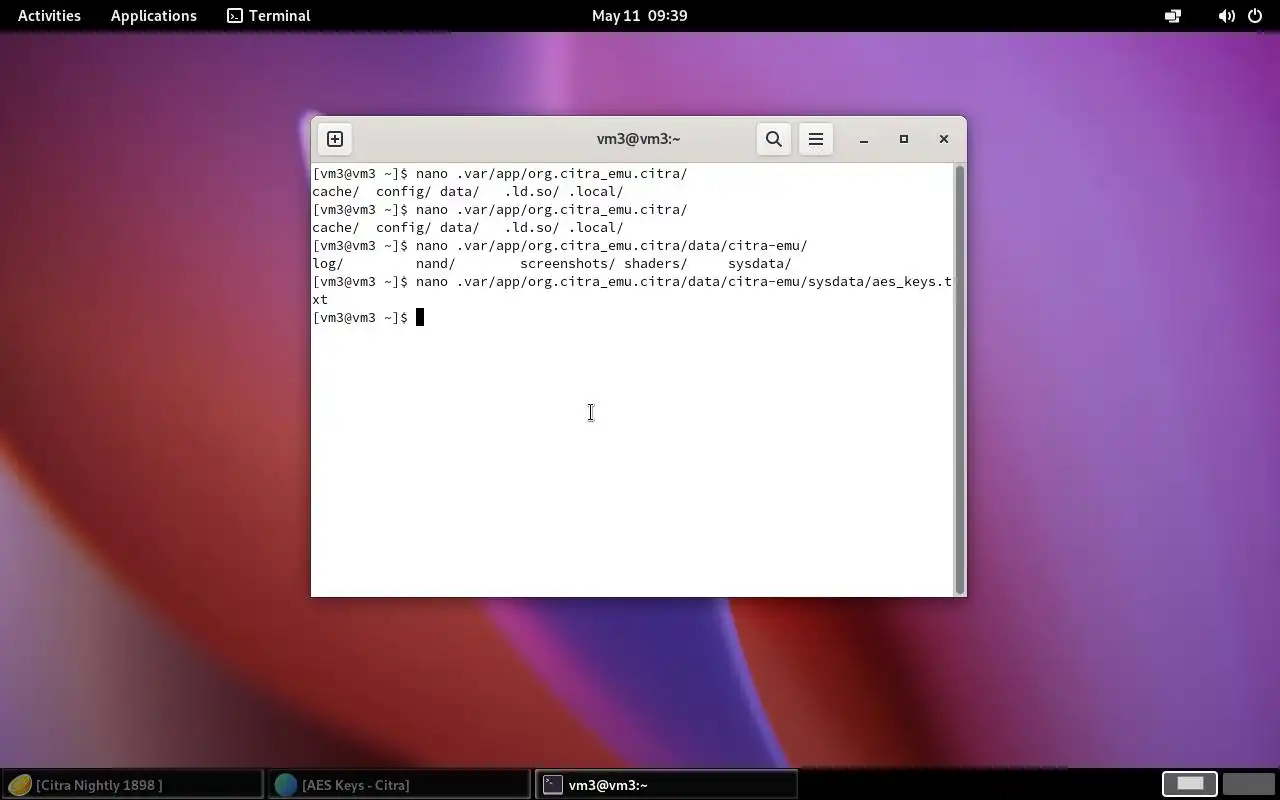Click the current prompt cursor line

[x=368, y=318]
